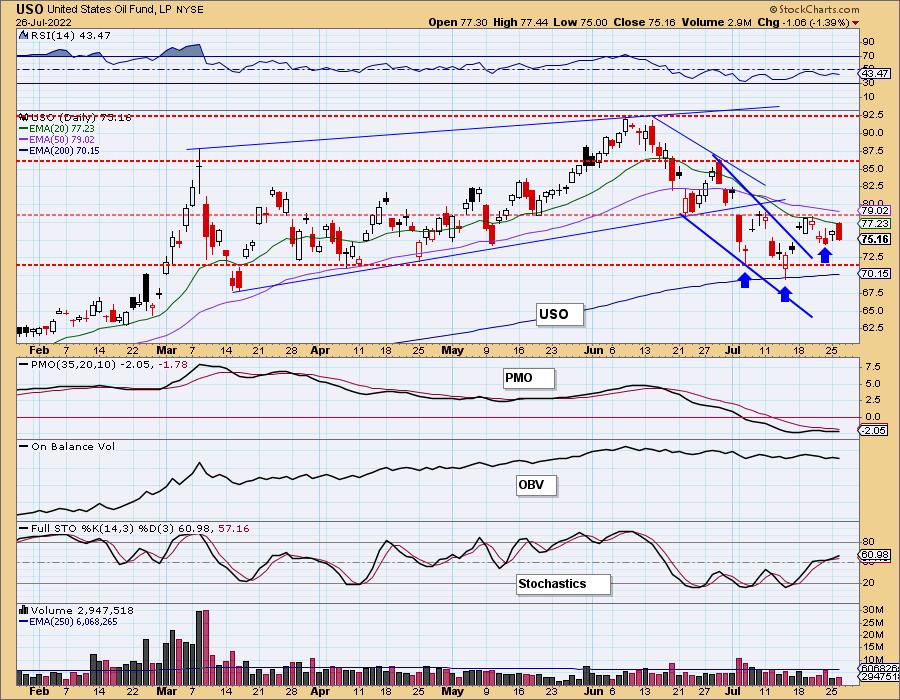Click the OBV annotation label box
900x700 pixels.
point(536,485)
